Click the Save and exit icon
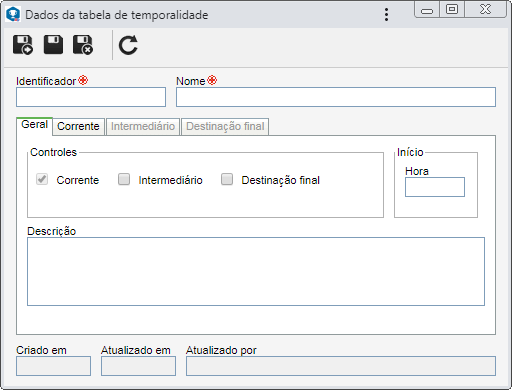Viewport: 512px width, 390px height. (83, 45)
